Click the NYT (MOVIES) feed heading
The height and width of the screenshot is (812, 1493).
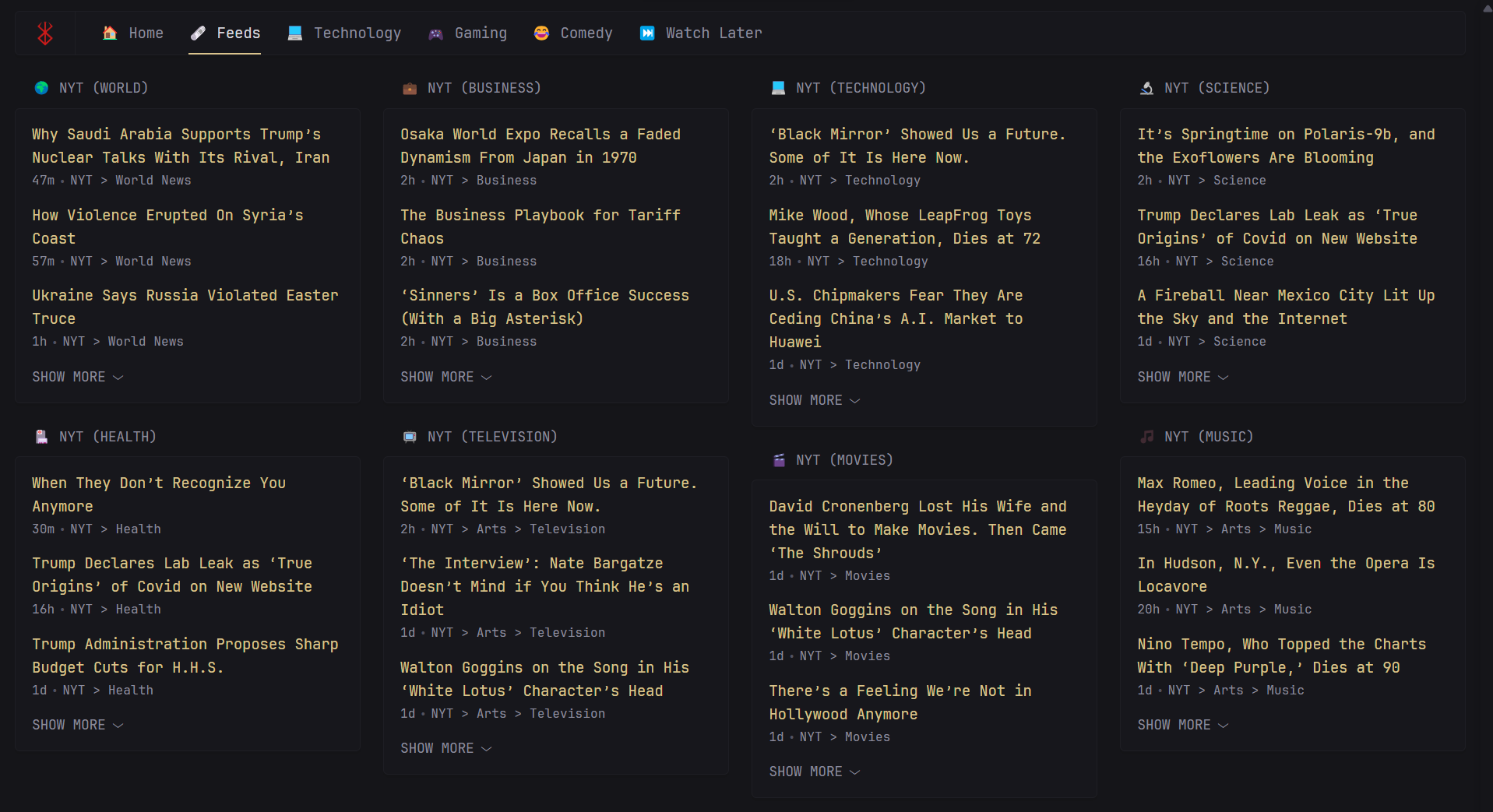pos(844,460)
